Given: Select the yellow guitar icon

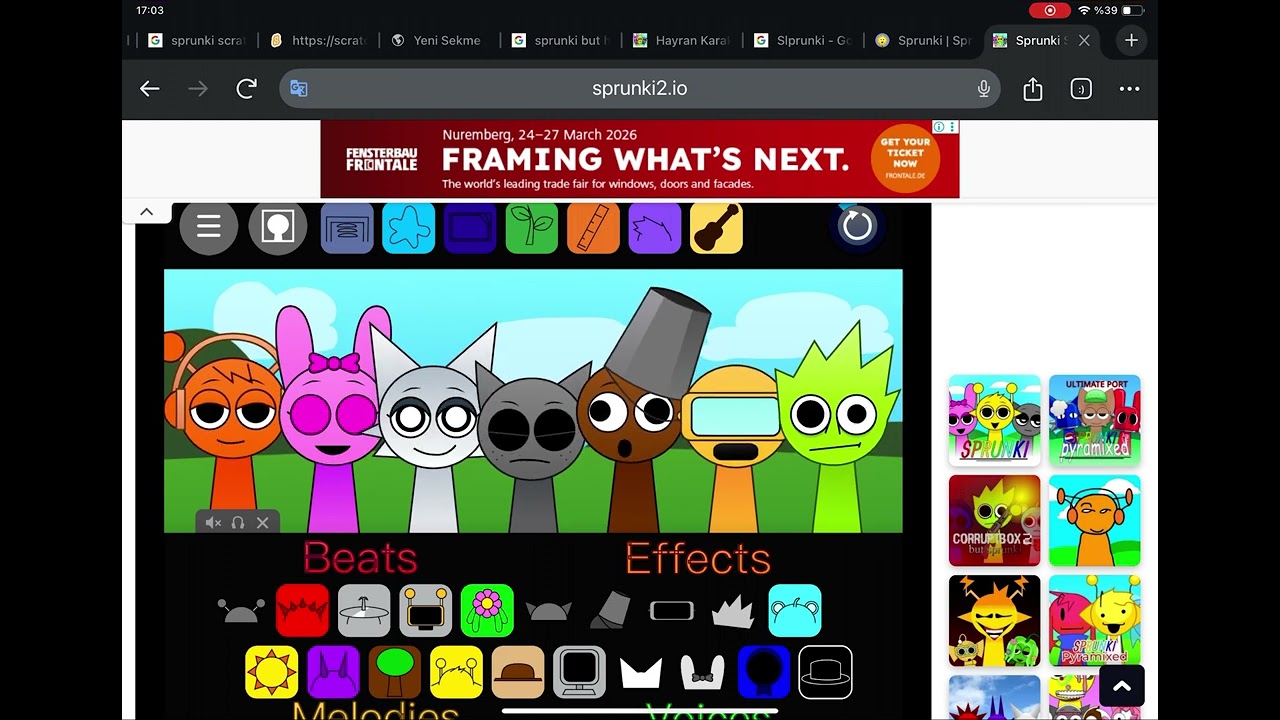Looking at the screenshot, I should pyautogui.click(x=716, y=228).
